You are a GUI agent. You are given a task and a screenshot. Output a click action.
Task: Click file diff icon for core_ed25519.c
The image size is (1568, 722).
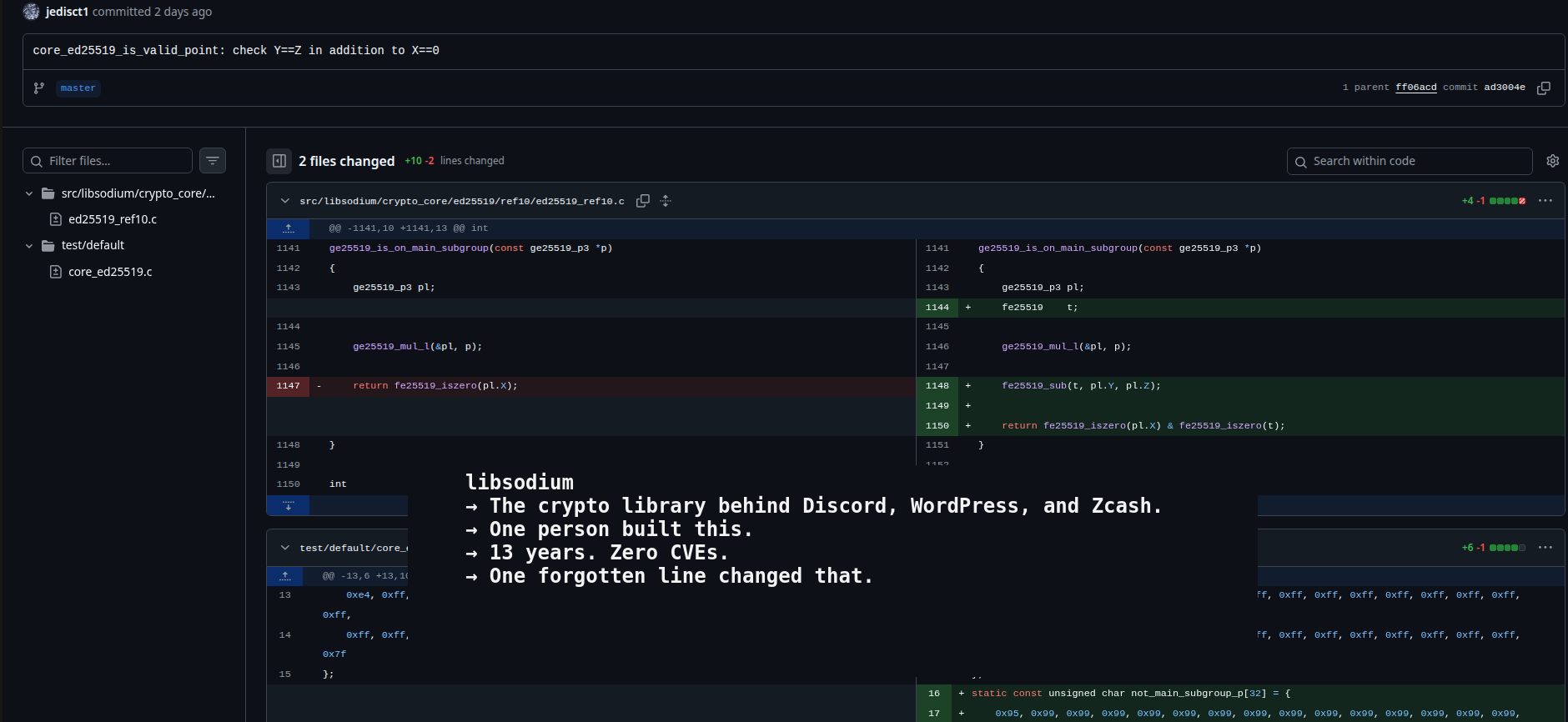tap(56, 272)
